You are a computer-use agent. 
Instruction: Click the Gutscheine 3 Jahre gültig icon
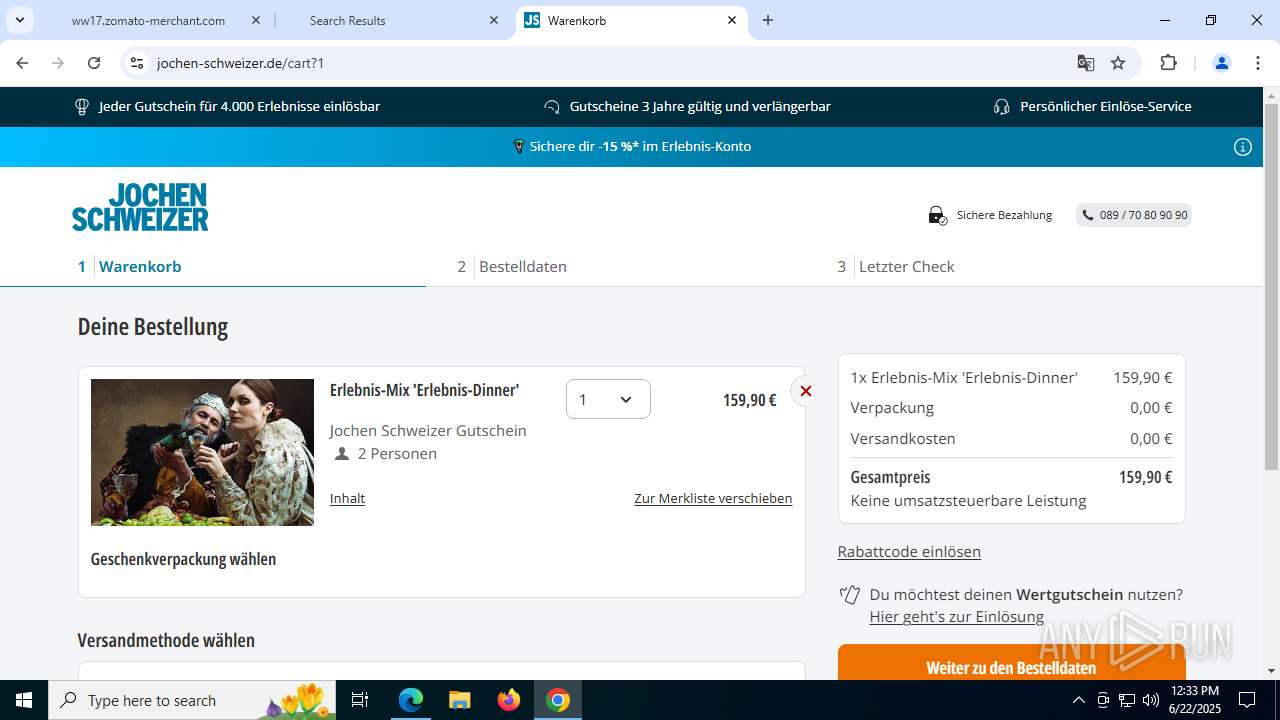[551, 107]
